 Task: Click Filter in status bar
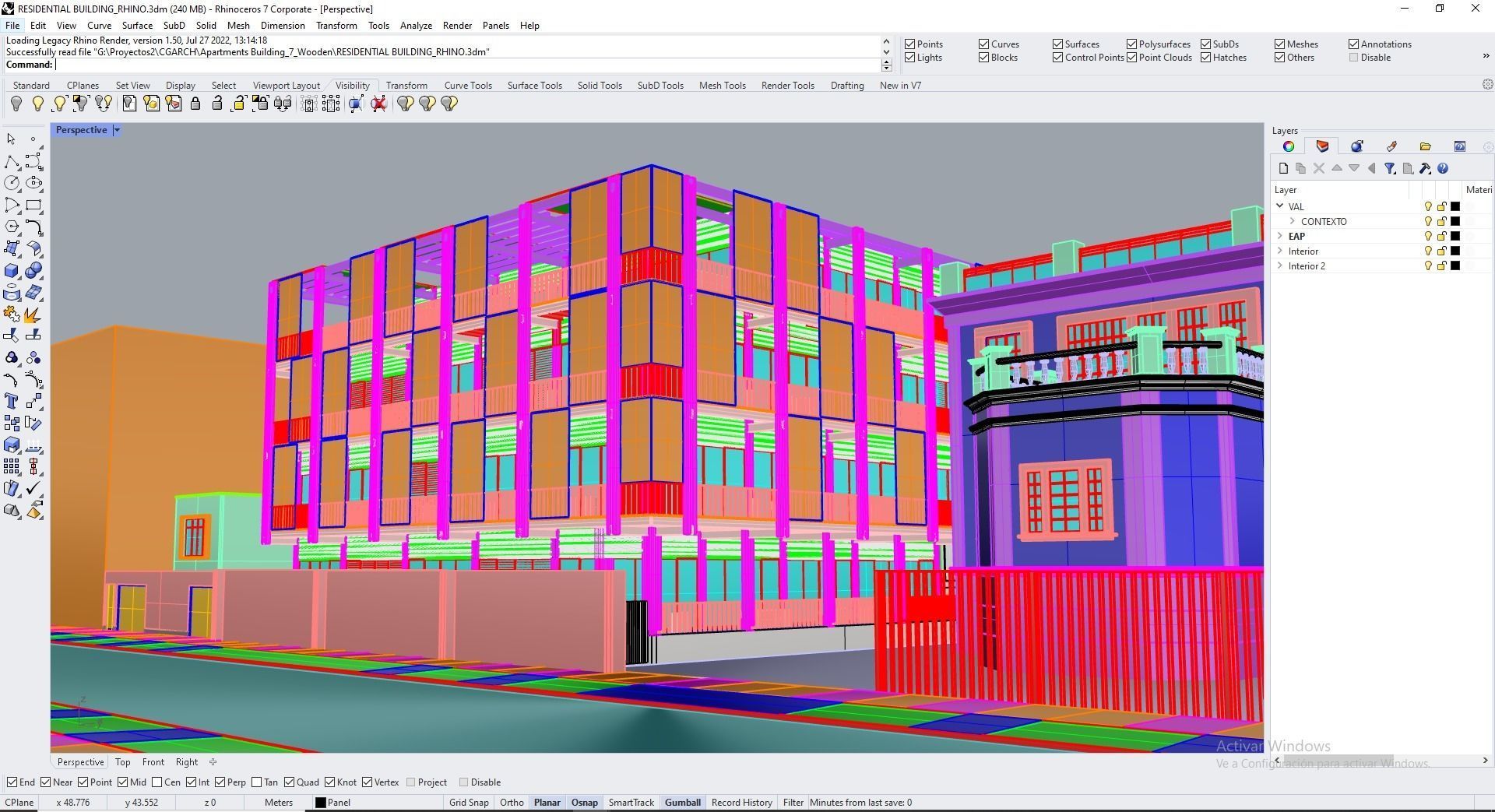click(793, 803)
